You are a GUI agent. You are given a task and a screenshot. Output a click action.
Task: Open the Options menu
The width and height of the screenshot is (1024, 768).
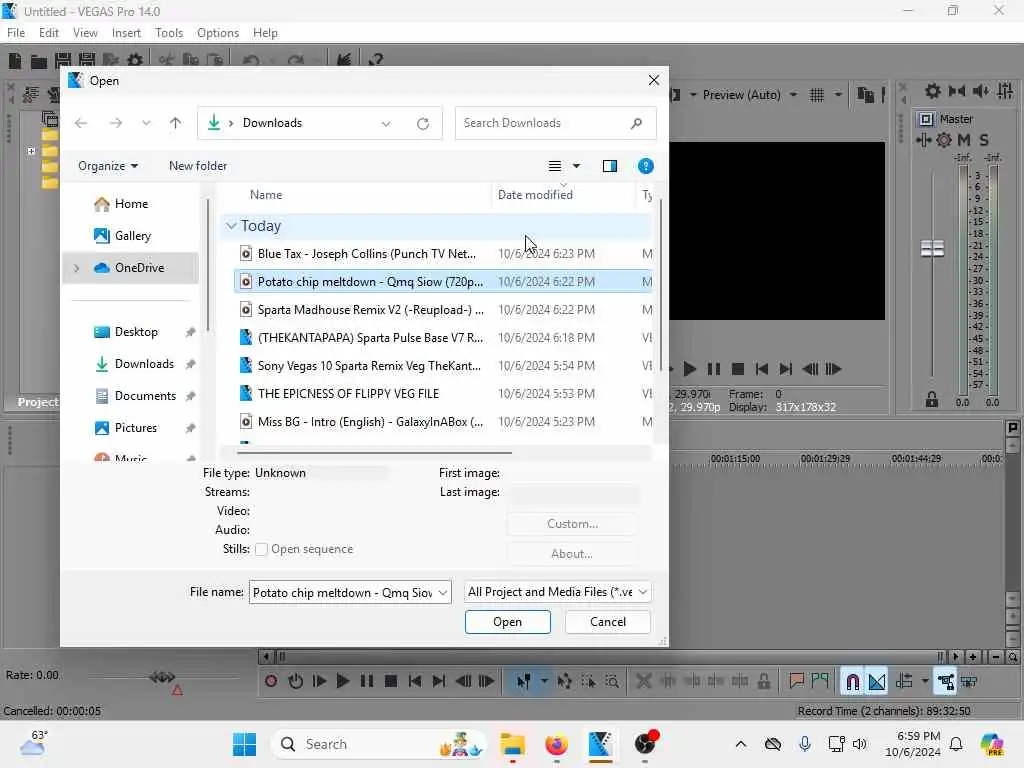pos(218,33)
